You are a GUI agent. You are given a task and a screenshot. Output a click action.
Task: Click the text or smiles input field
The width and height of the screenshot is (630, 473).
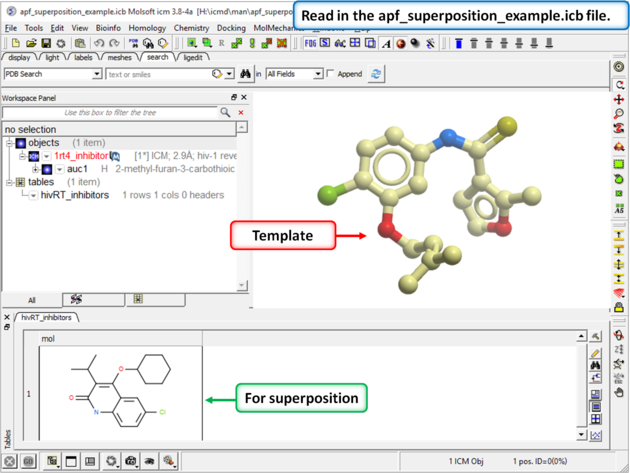point(155,74)
